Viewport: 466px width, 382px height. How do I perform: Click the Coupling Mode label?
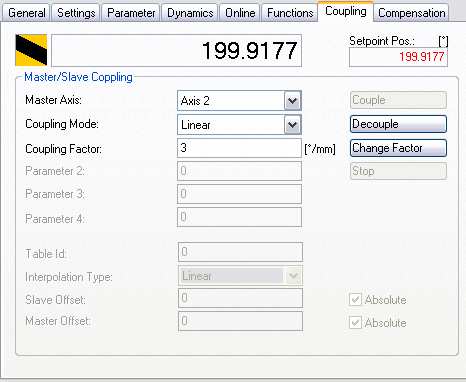tap(62, 124)
